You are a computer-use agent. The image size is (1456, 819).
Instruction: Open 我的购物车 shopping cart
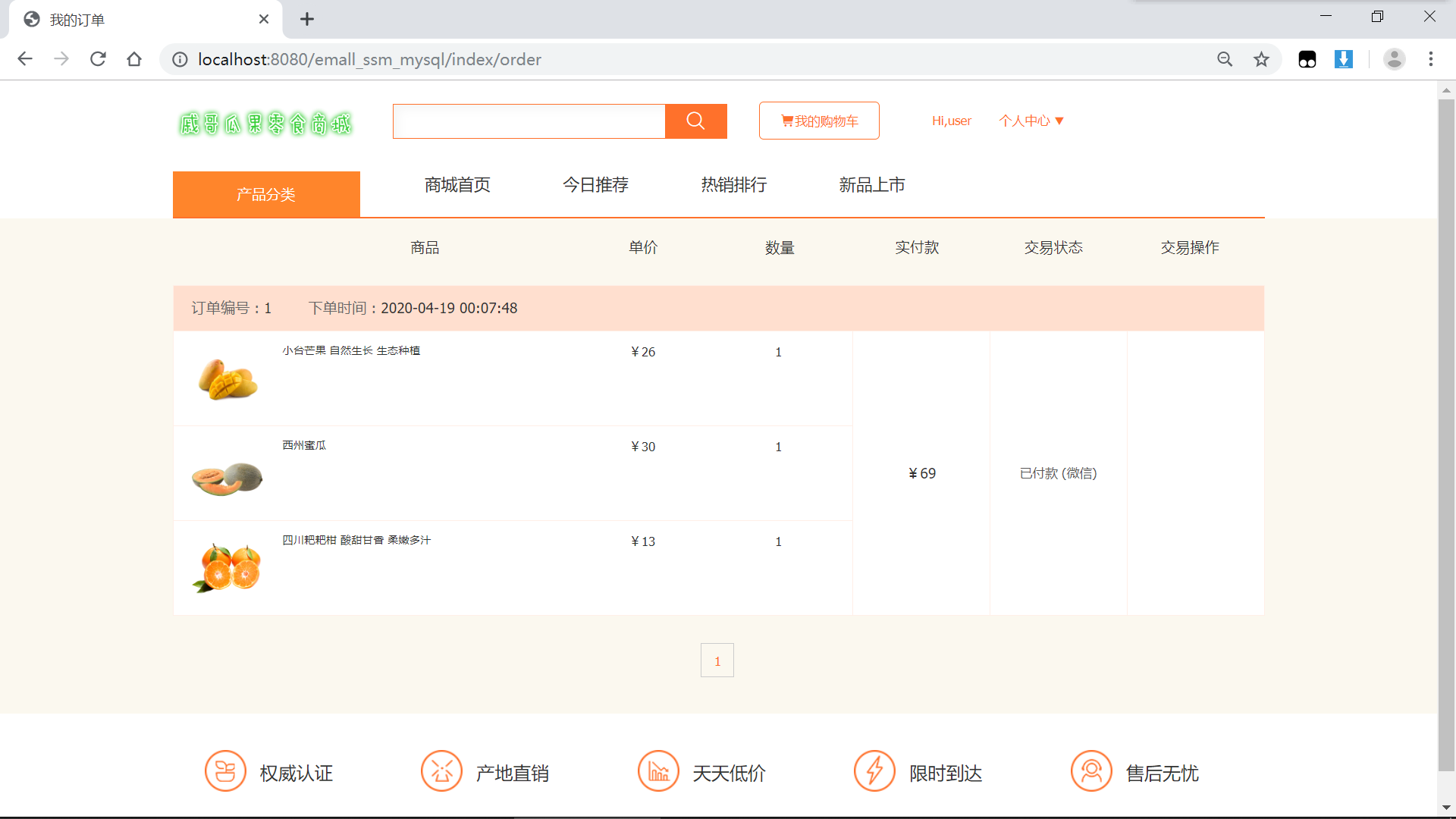pyautogui.click(x=819, y=121)
